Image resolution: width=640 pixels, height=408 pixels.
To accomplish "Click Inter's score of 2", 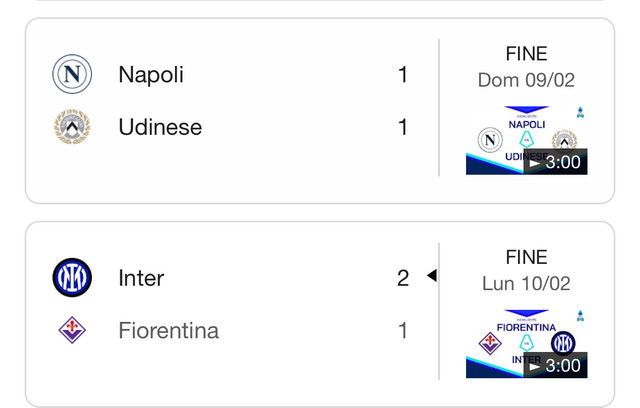I will 403,278.
